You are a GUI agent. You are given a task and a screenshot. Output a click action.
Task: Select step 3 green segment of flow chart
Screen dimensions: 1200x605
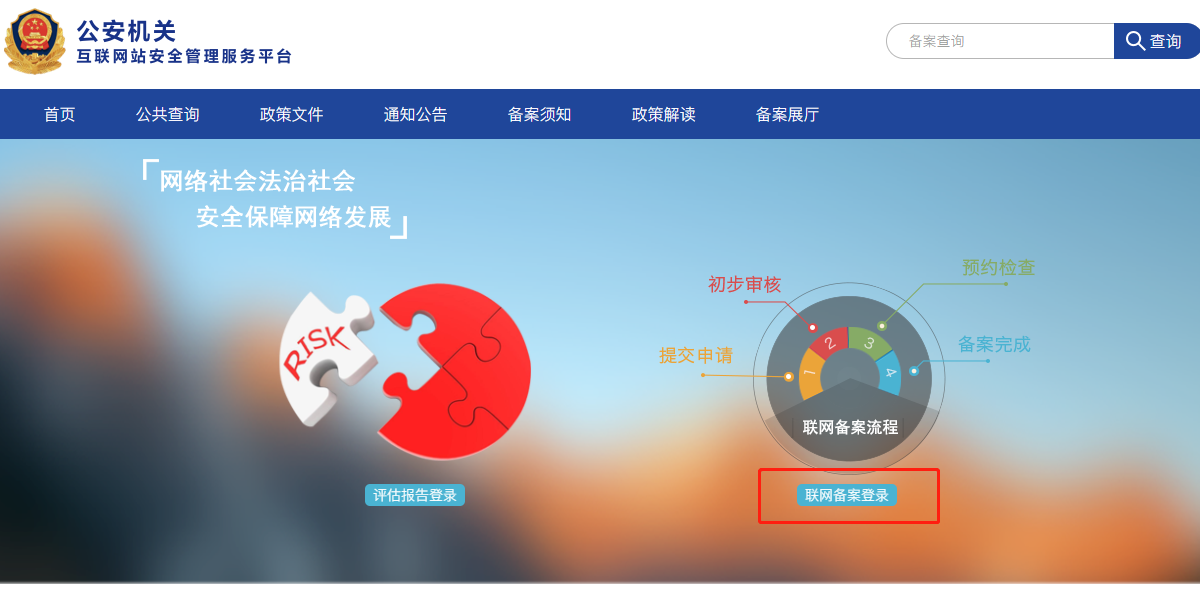(870, 342)
